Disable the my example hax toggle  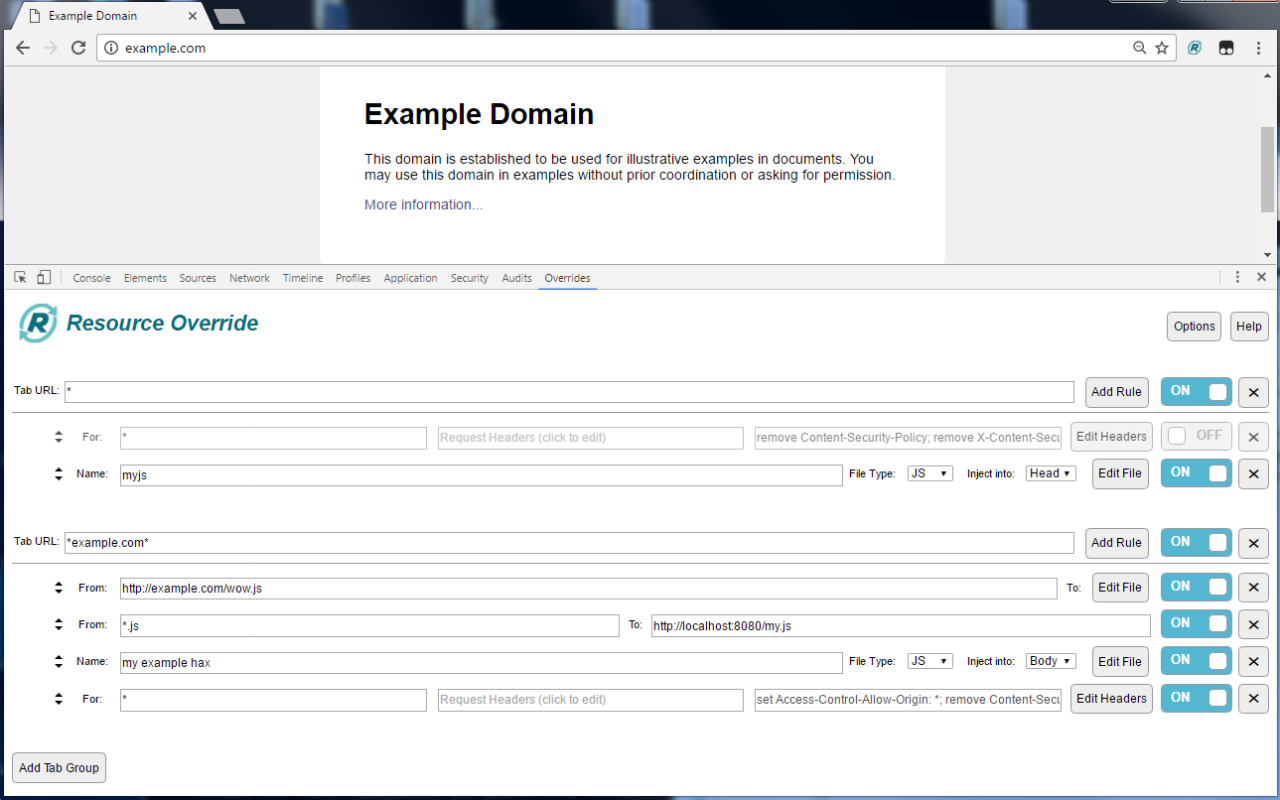(1196, 661)
